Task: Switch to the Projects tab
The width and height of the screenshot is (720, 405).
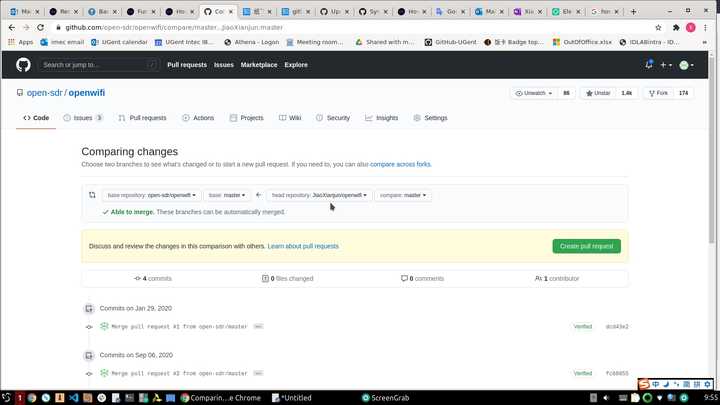Action: (247, 118)
